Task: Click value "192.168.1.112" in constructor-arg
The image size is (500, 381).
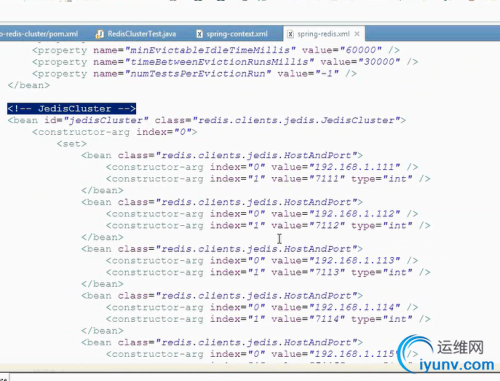Action: pos(355,213)
